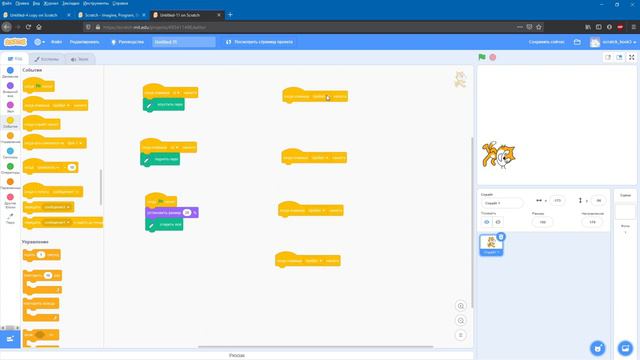Go back in browser history

point(7,27)
